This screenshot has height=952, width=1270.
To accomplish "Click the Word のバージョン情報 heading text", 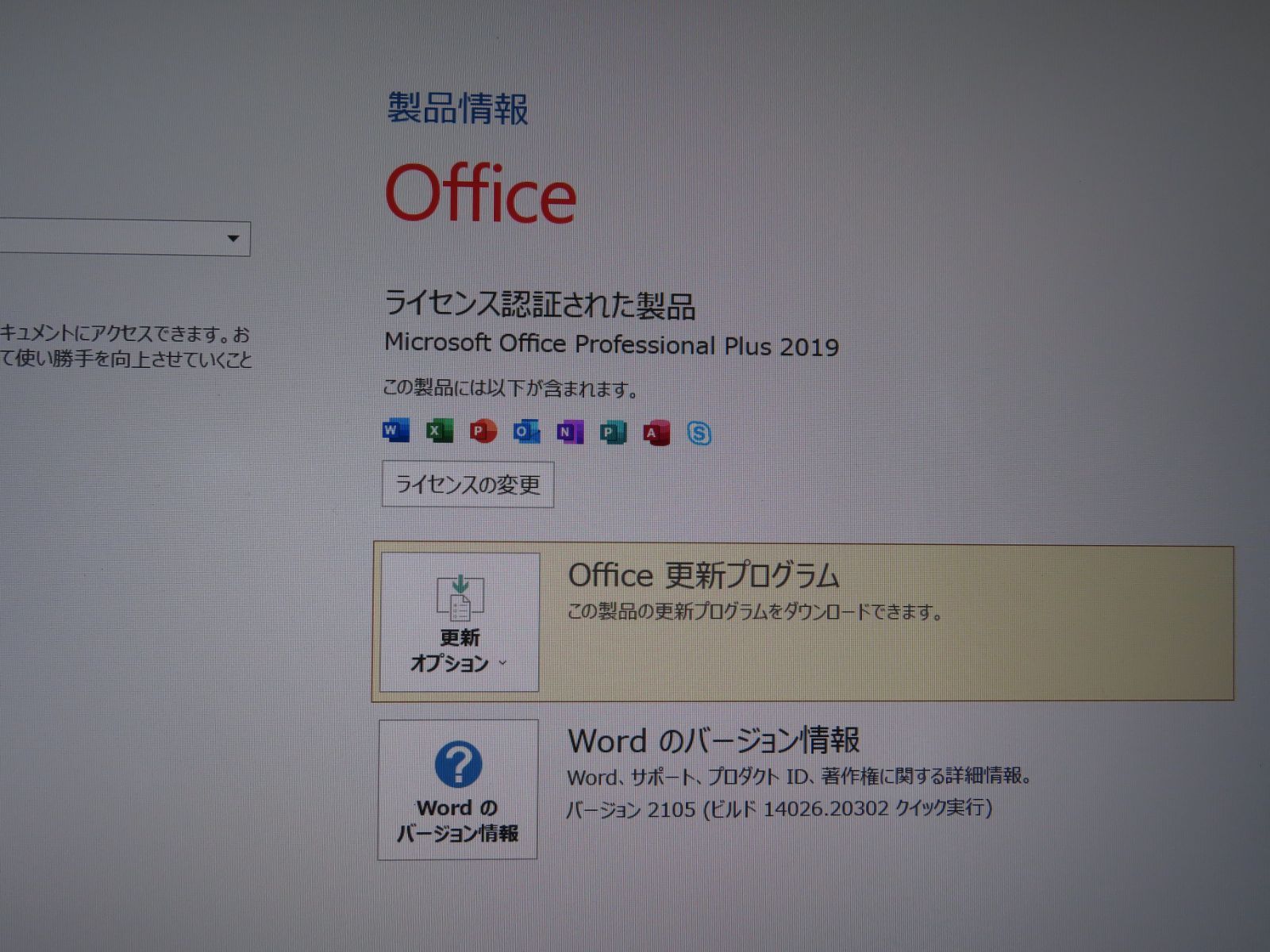I will (714, 740).
